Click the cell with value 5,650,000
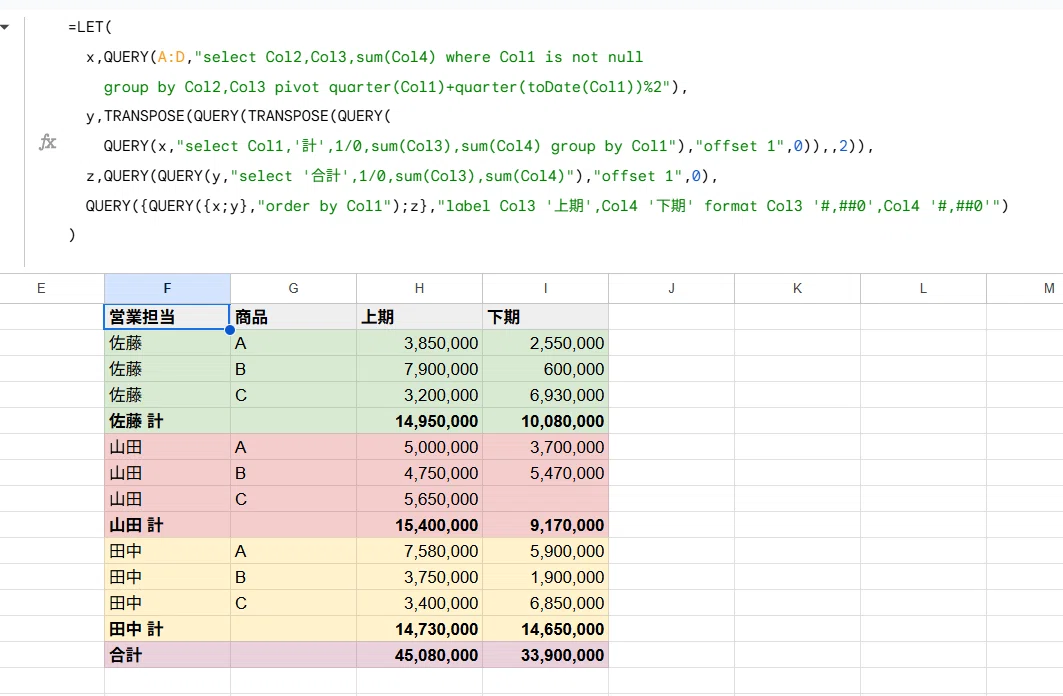 [420, 499]
